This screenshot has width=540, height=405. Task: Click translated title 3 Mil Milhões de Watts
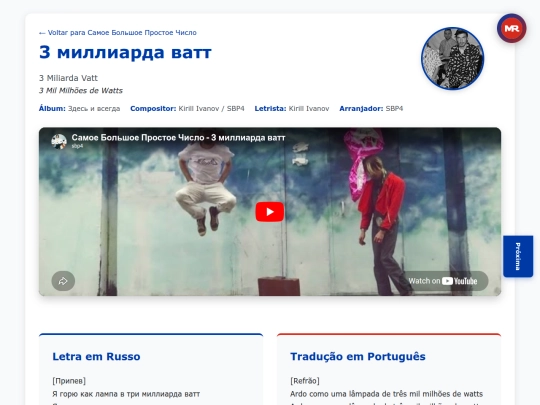pyautogui.click(x=81, y=91)
